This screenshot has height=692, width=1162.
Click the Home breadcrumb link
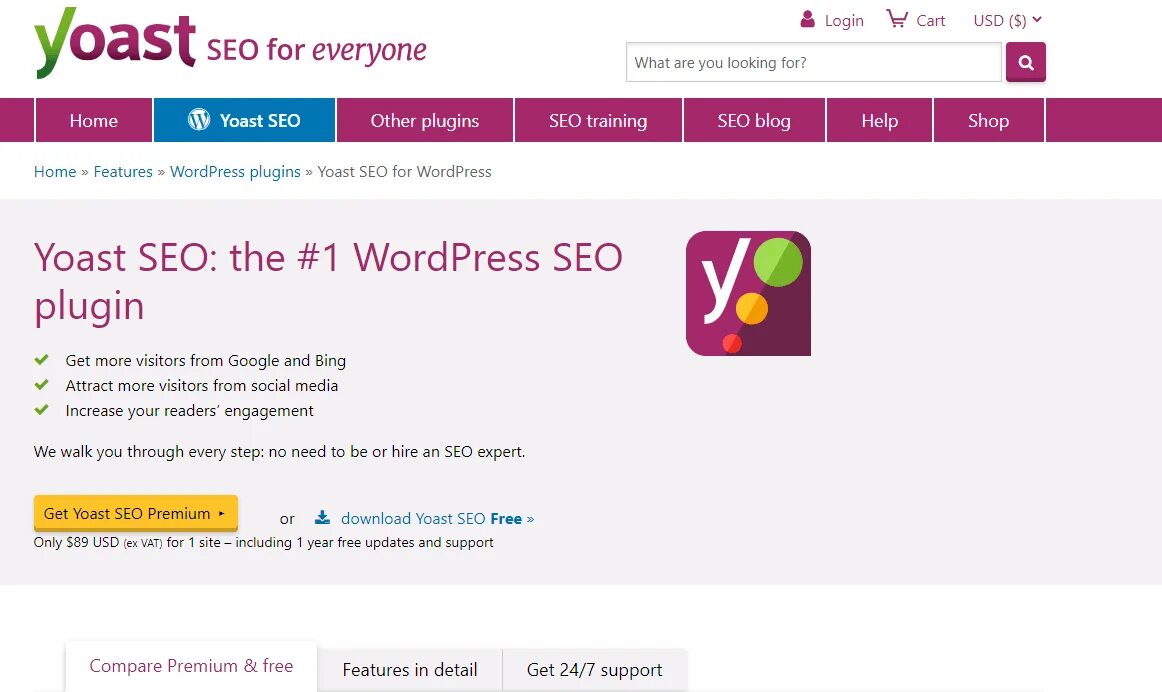click(x=55, y=172)
